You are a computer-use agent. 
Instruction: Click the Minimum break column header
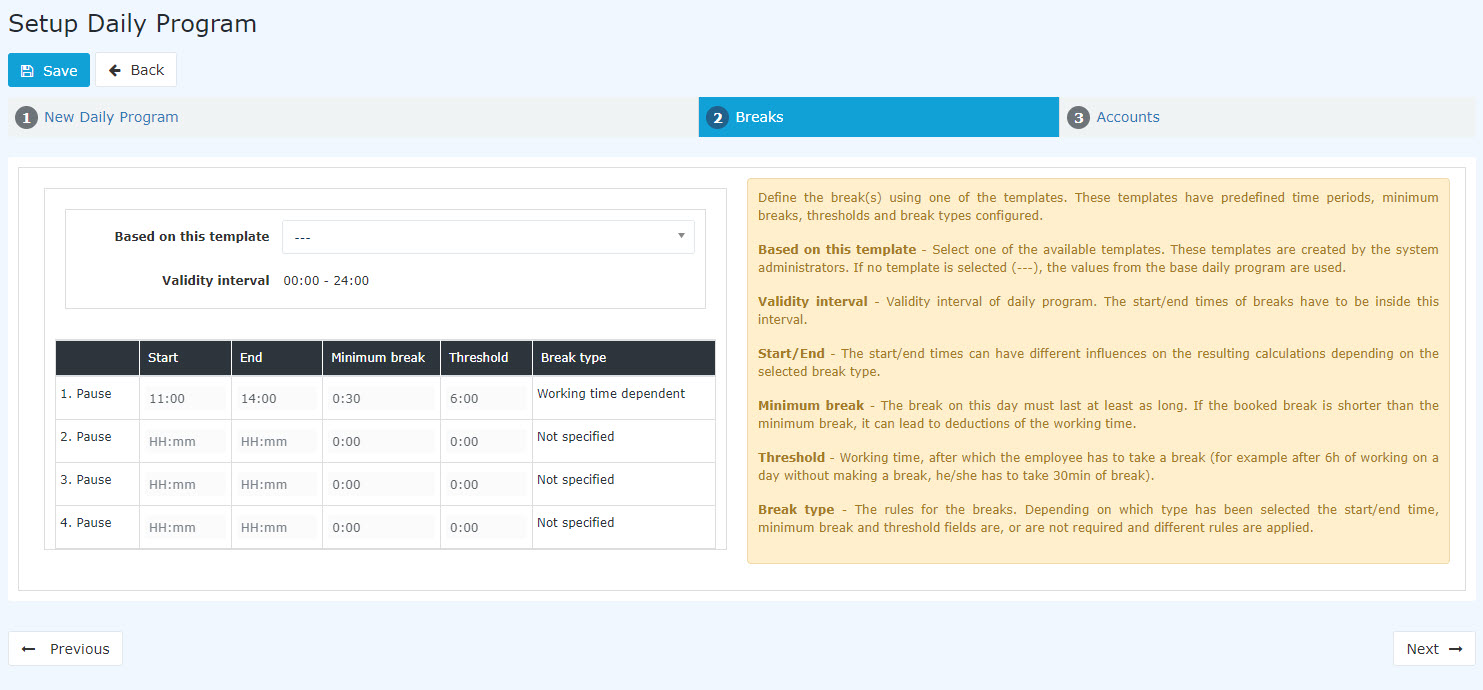pos(381,357)
